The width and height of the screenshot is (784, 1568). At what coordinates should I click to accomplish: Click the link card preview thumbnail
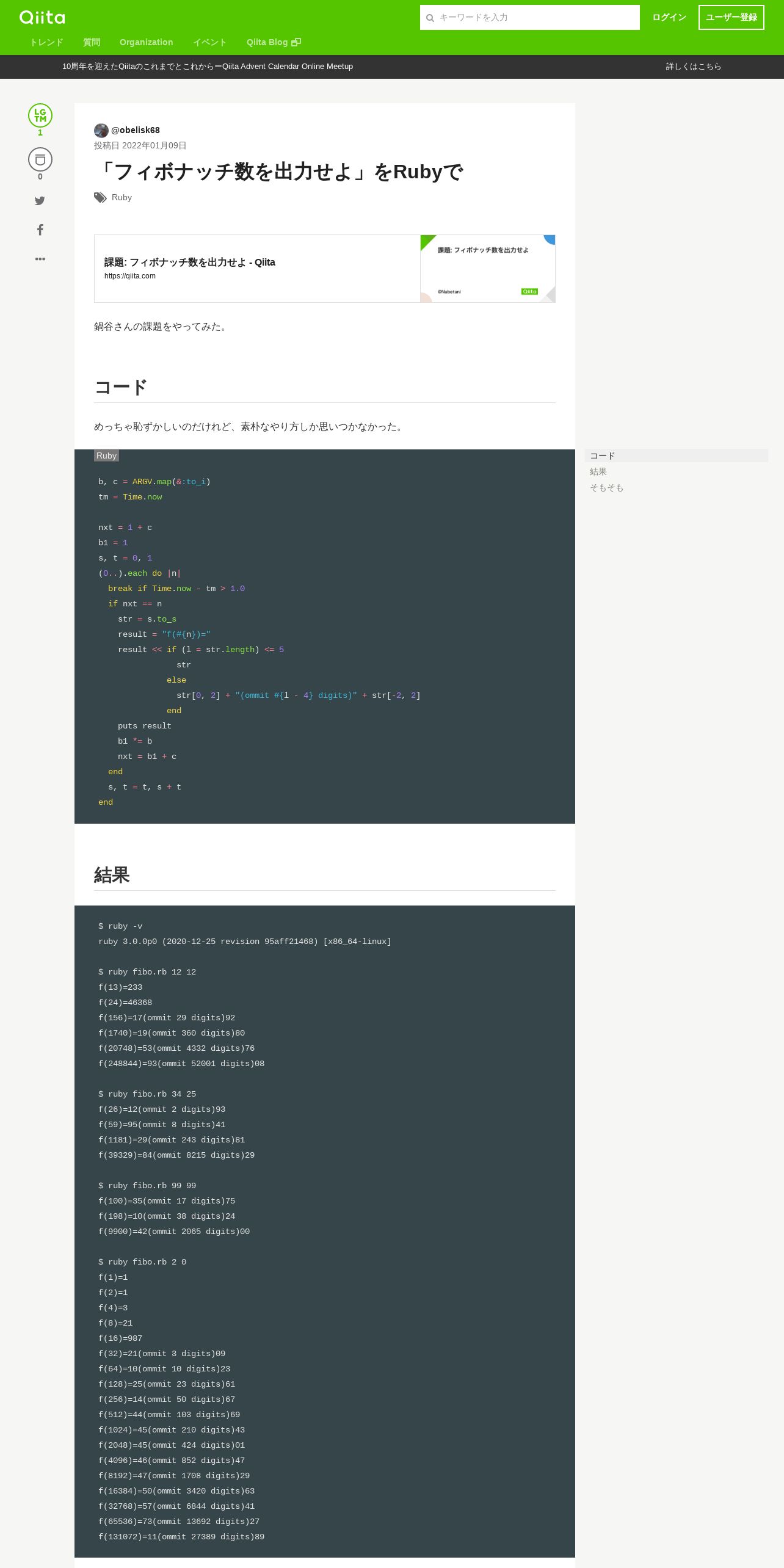488,269
